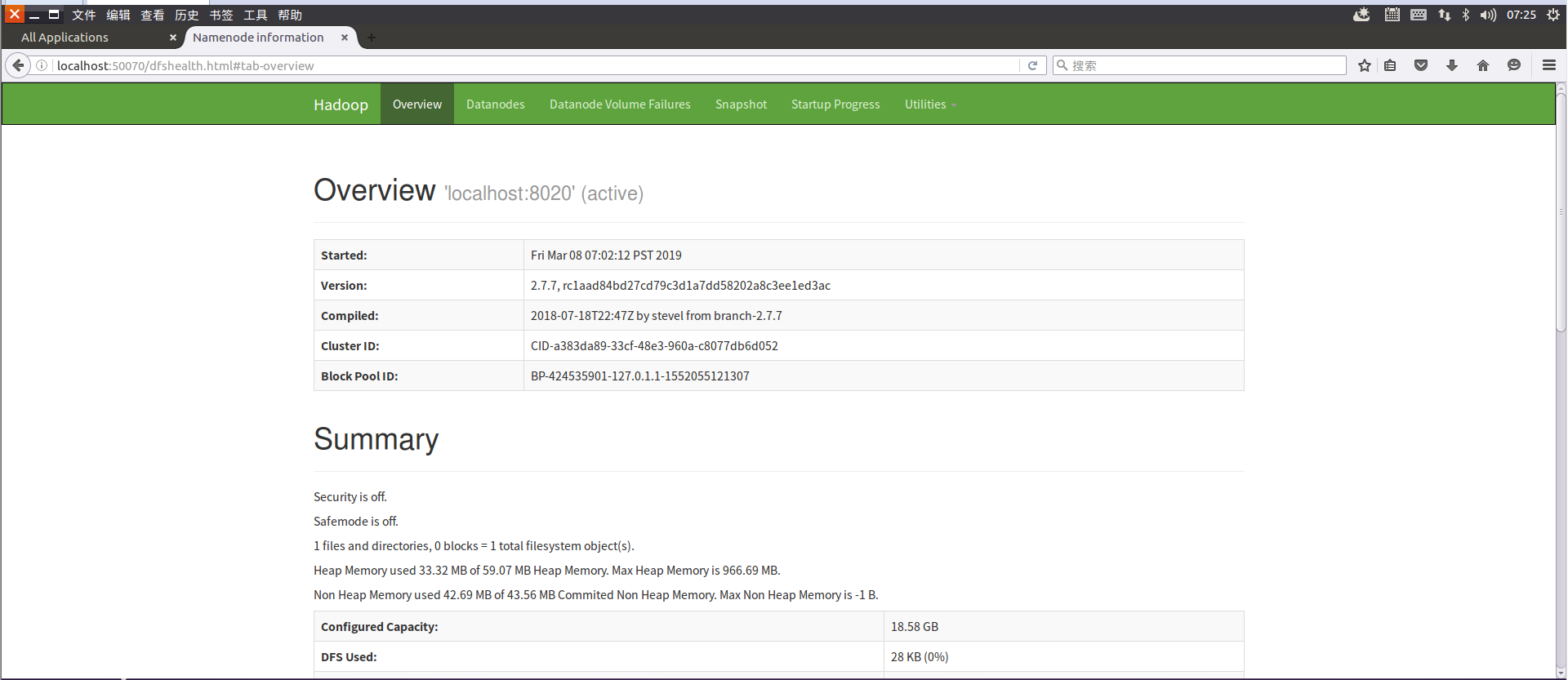Image resolution: width=1568 pixels, height=680 pixels.
Task: Select the Namenode information tab
Action: click(269, 38)
